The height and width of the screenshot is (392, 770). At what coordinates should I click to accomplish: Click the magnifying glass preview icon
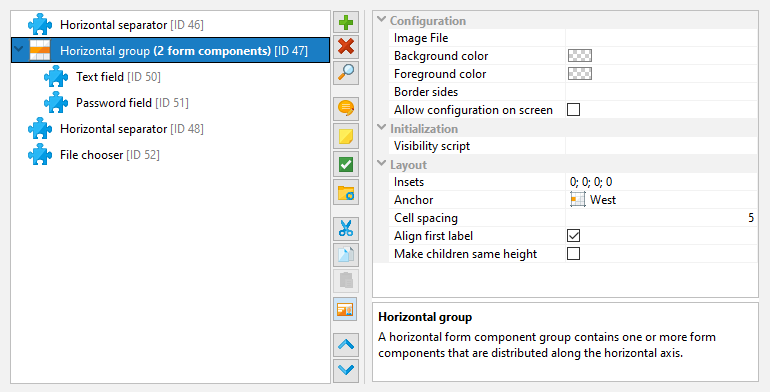click(x=346, y=73)
